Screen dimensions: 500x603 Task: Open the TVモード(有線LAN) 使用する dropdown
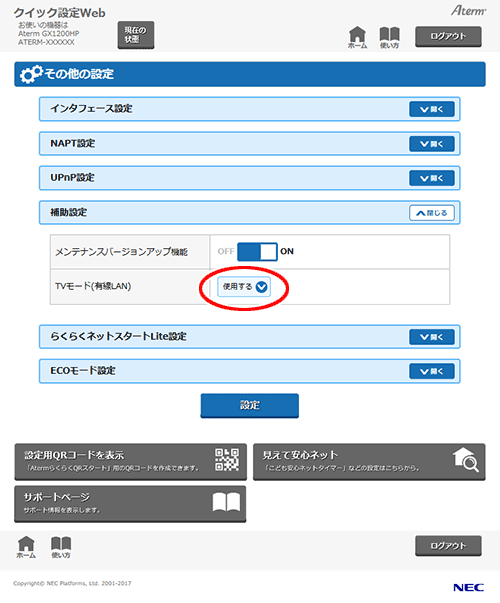244,287
